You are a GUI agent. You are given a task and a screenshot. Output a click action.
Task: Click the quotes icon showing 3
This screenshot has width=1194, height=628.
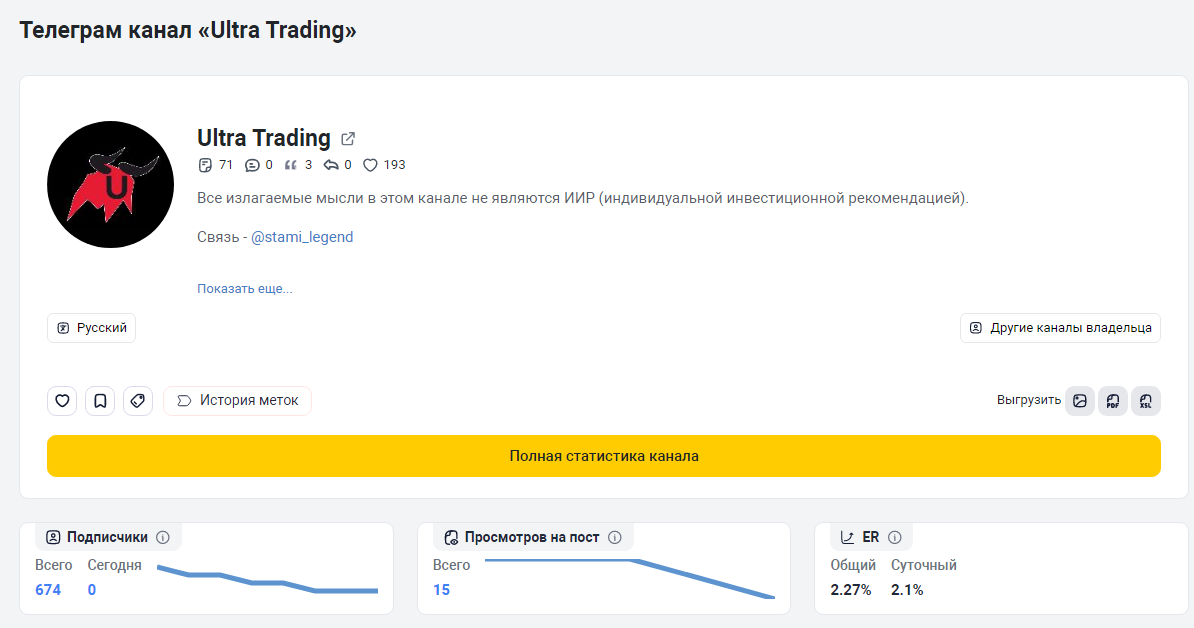(x=291, y=165)
